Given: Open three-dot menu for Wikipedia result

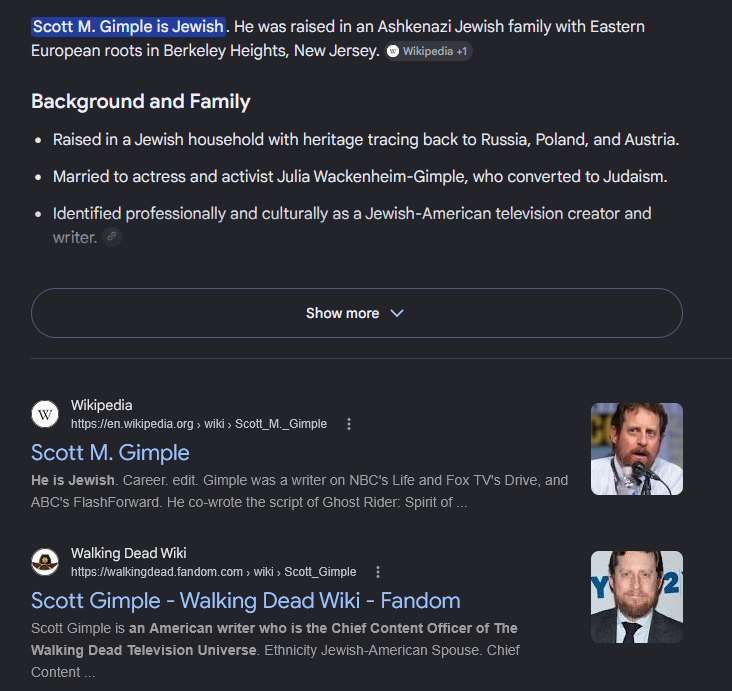Looking at the screenshot, I should 349,424.
